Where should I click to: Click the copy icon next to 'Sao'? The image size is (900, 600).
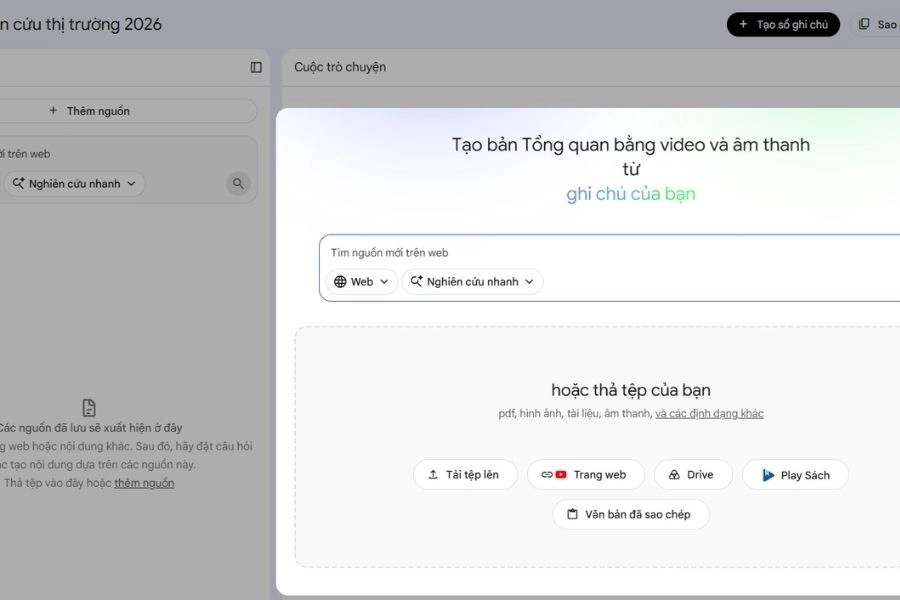(x=864, y=24)
